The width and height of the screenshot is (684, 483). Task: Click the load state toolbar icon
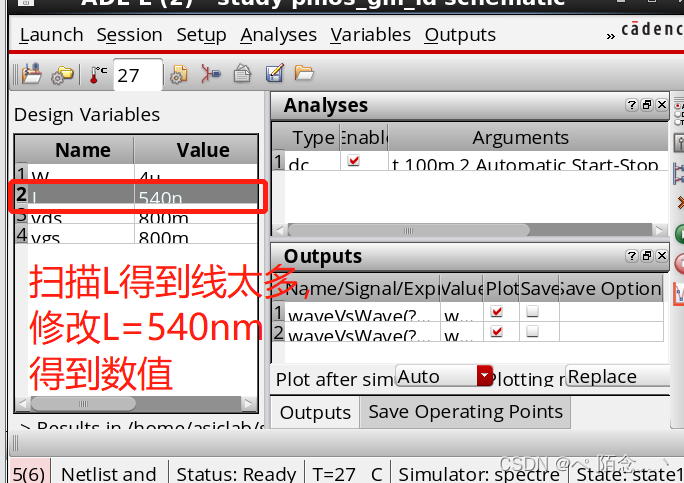tap(32, 74)
